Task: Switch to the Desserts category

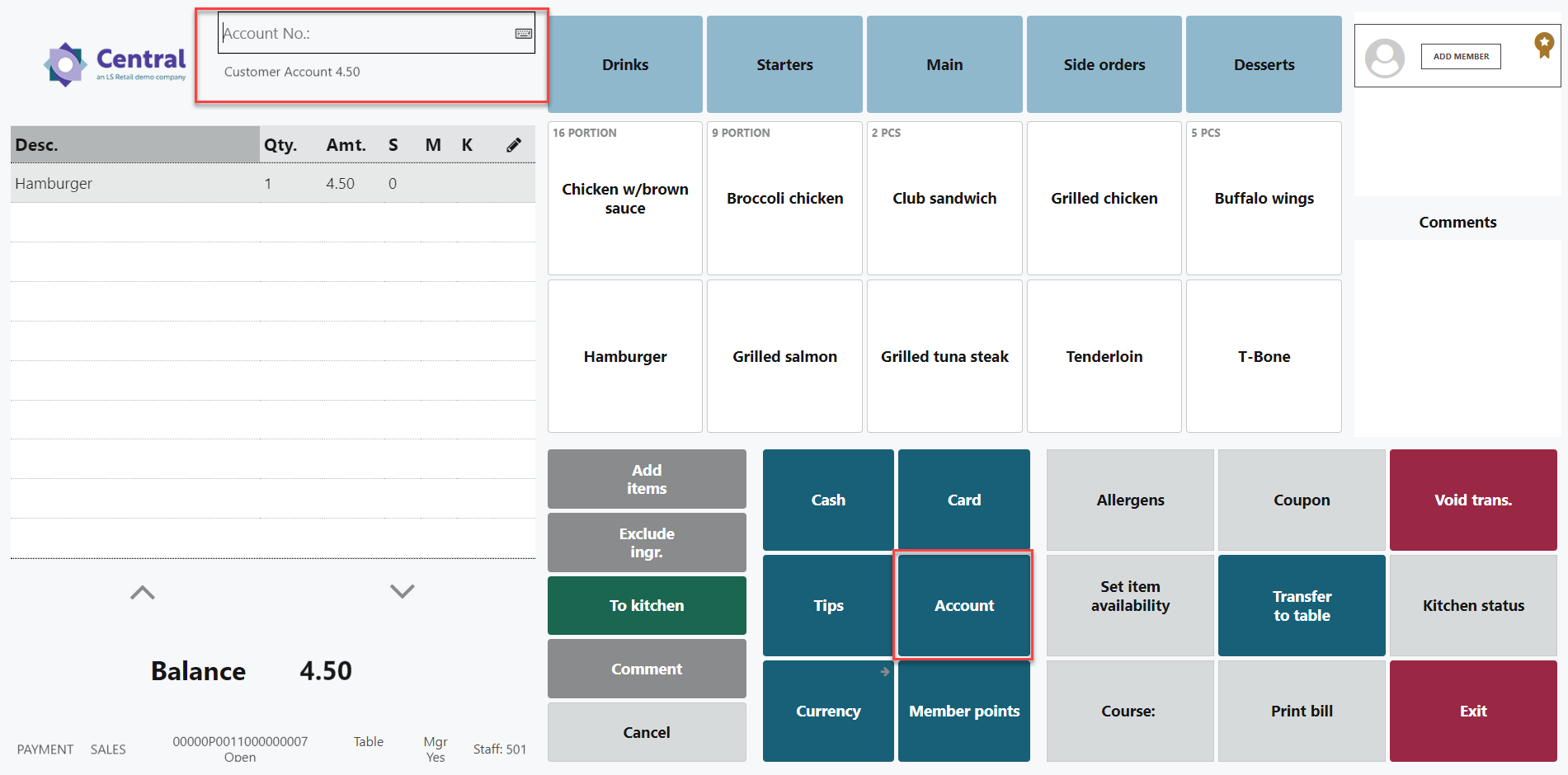Action: coord(1263,64)
